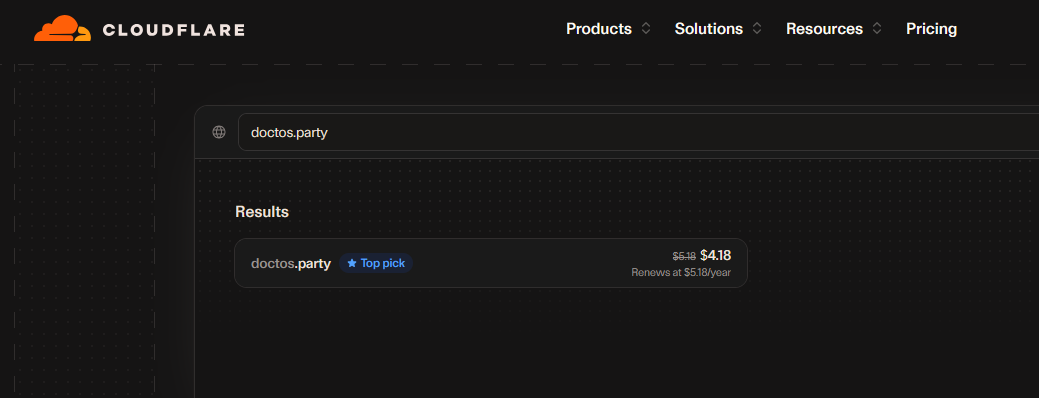
Task: Click the globe icon beside search field
Action: (x=219, y=132)
